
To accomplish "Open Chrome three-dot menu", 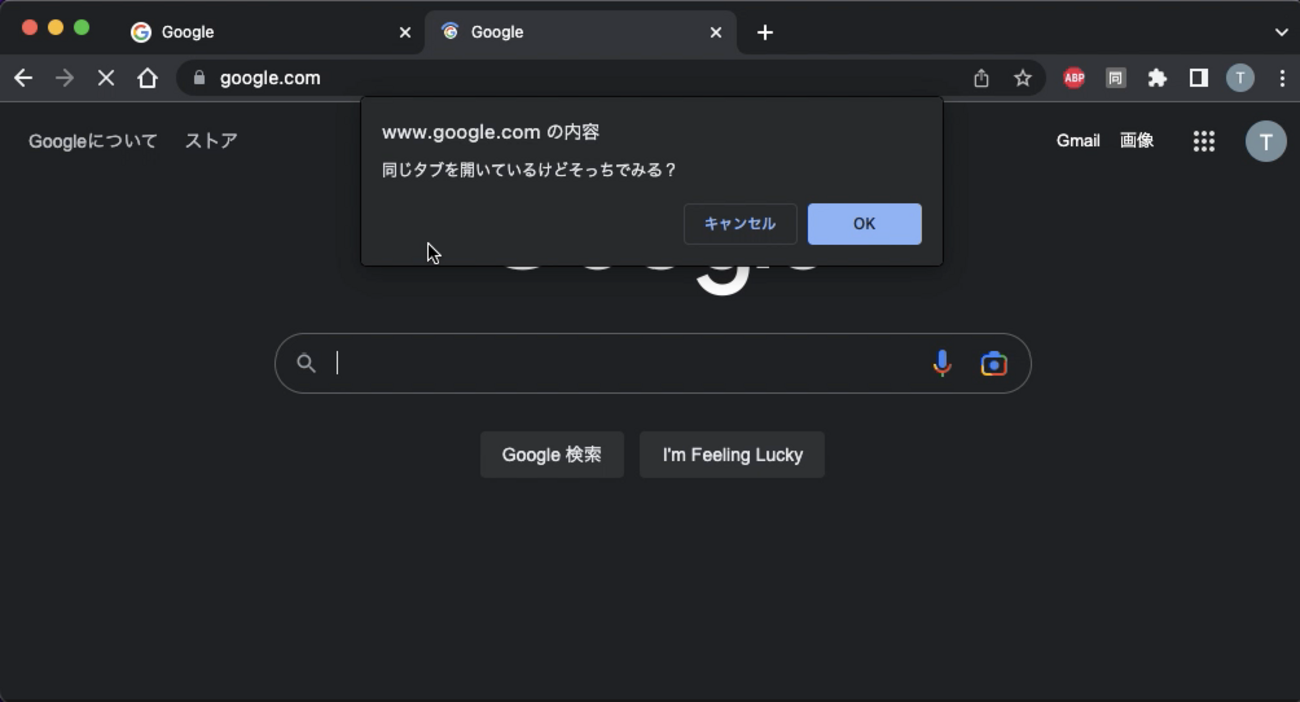I will (1282, 78).
